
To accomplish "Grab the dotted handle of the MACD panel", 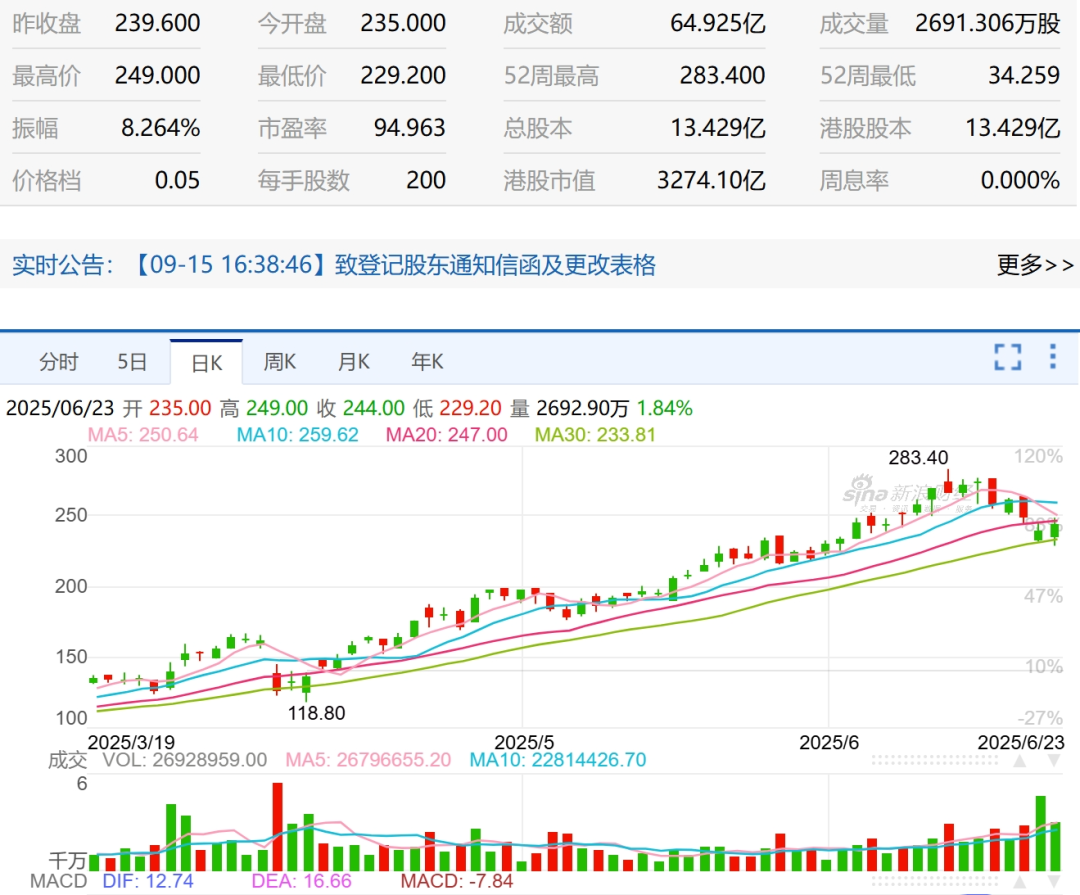I will tap(935, 882).
